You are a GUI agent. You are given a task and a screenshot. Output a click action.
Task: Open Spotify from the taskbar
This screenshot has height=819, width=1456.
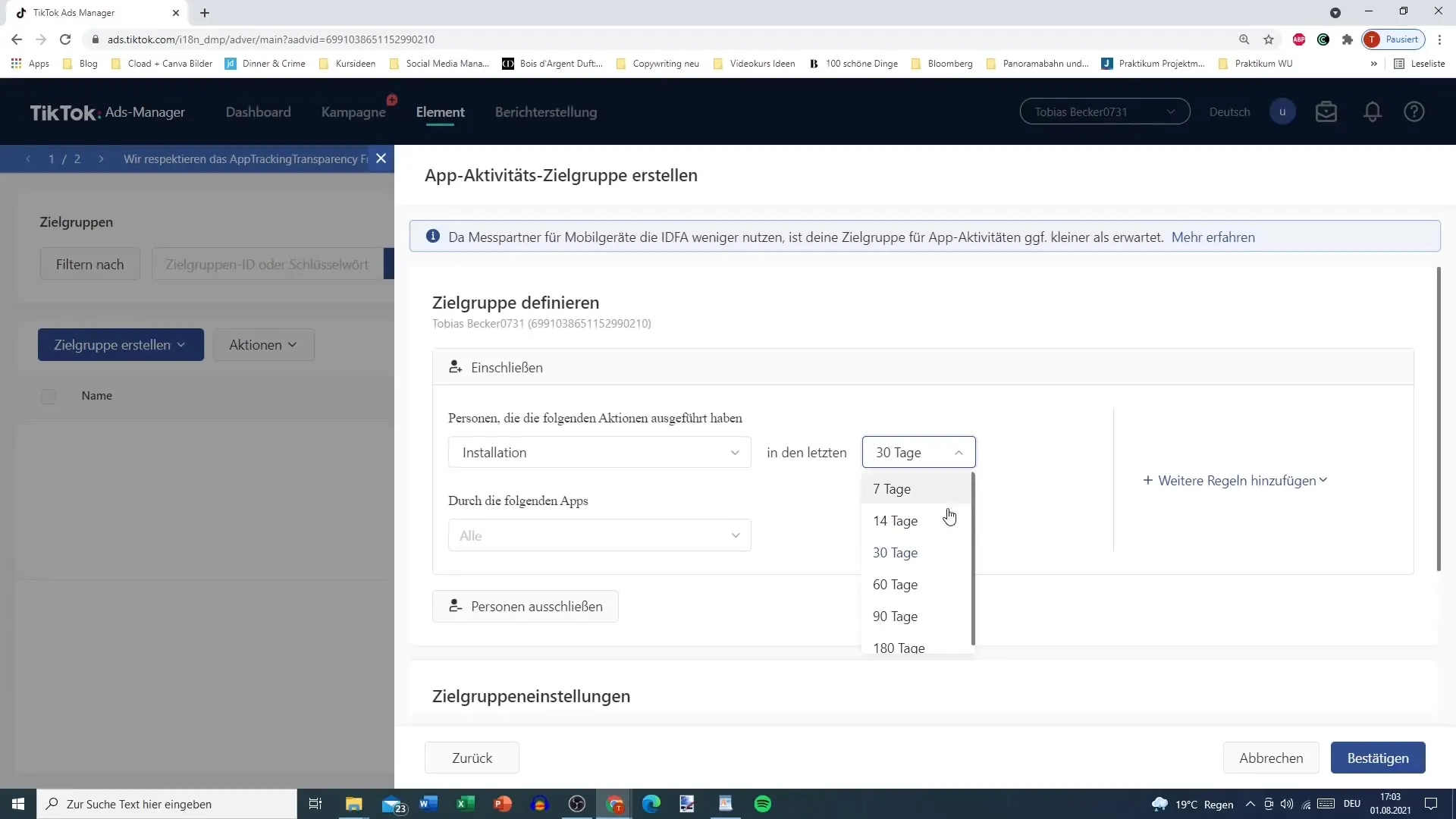763,804
